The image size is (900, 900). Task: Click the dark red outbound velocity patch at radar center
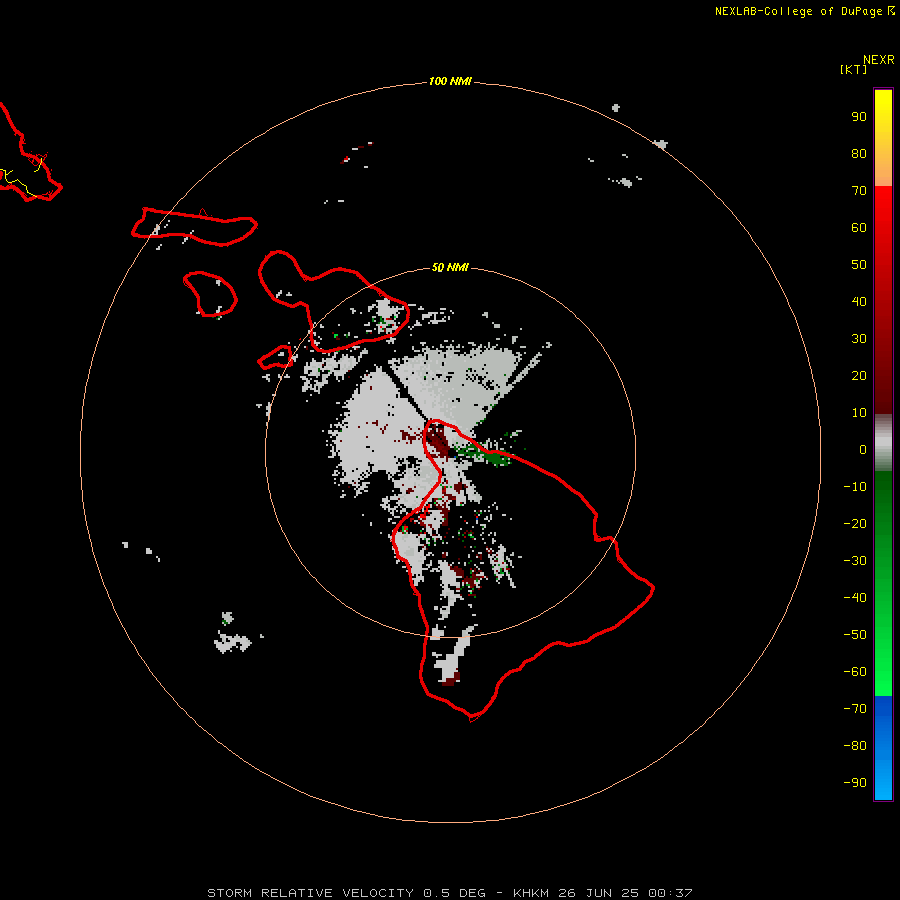click(x=437, y=439)
